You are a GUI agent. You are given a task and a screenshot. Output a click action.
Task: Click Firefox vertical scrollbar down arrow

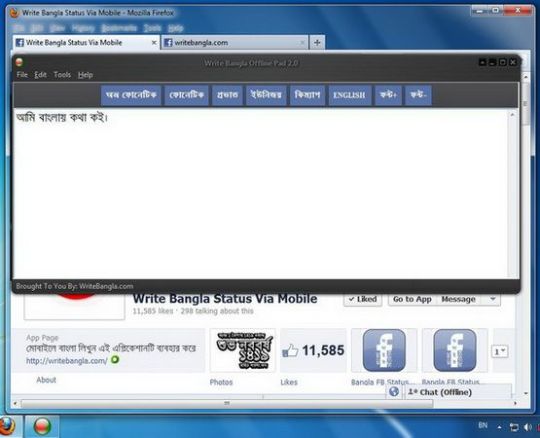coord(526,393)
